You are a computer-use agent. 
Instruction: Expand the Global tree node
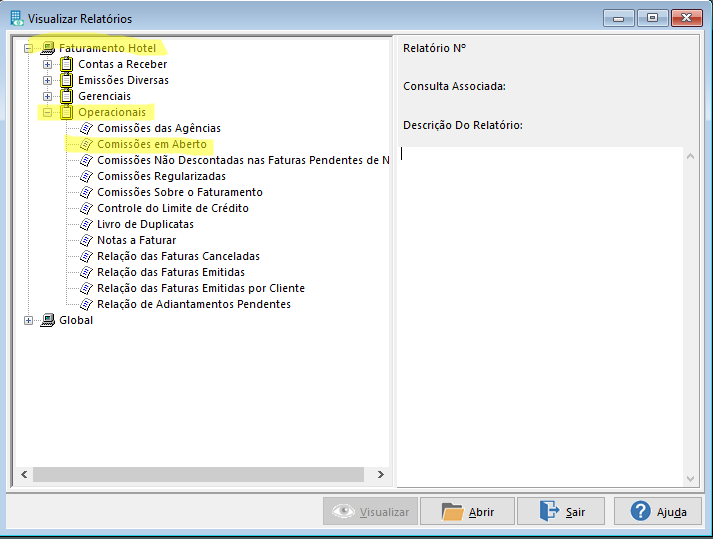coord(28,321)
